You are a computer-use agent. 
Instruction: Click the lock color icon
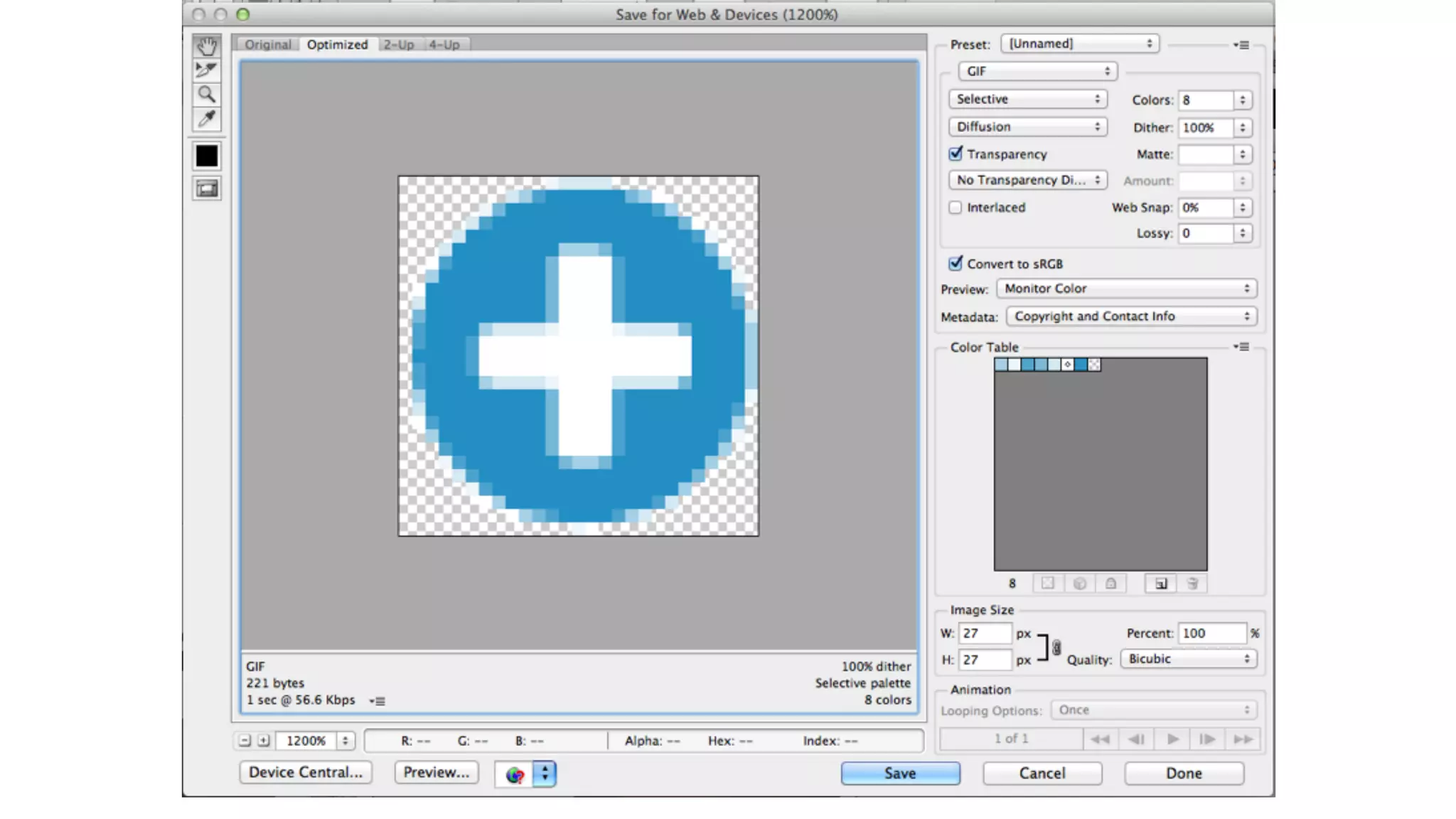pos(1110,584)
